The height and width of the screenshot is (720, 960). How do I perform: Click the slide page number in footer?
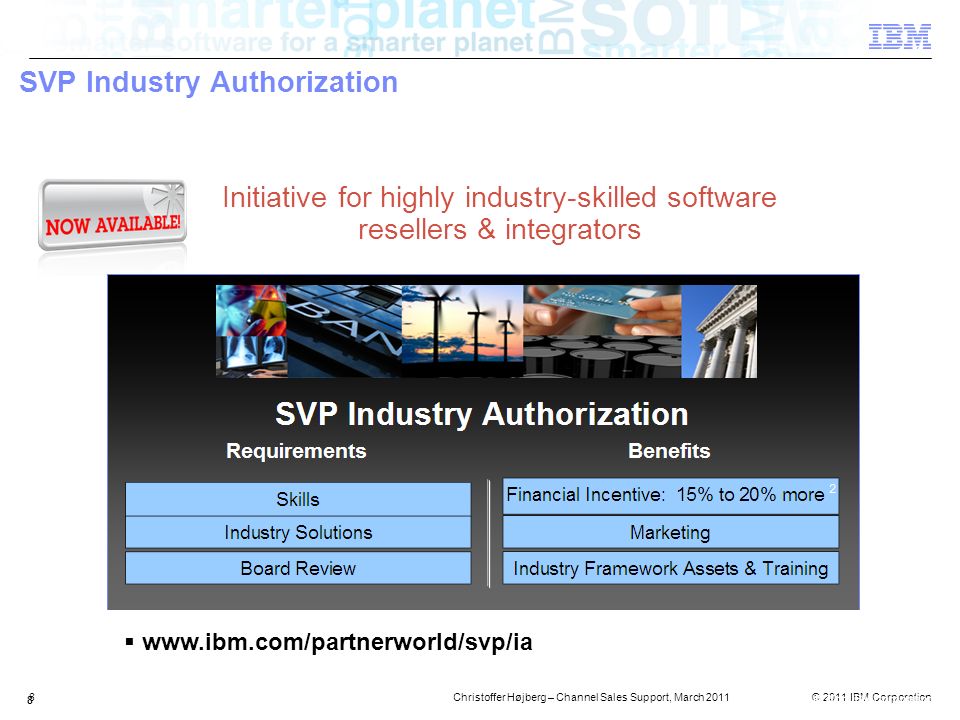(31, 698)
